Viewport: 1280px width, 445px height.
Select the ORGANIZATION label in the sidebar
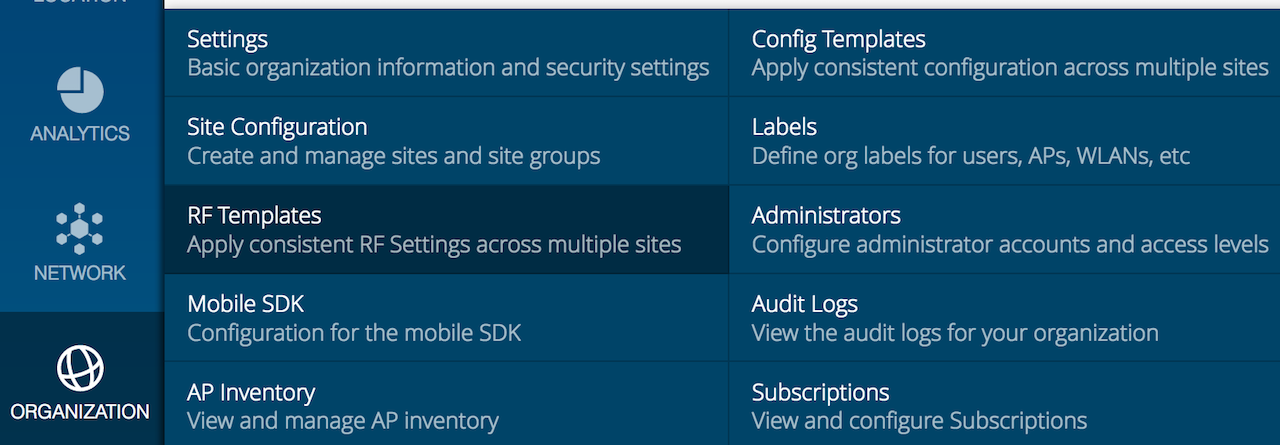click(80, 411)
